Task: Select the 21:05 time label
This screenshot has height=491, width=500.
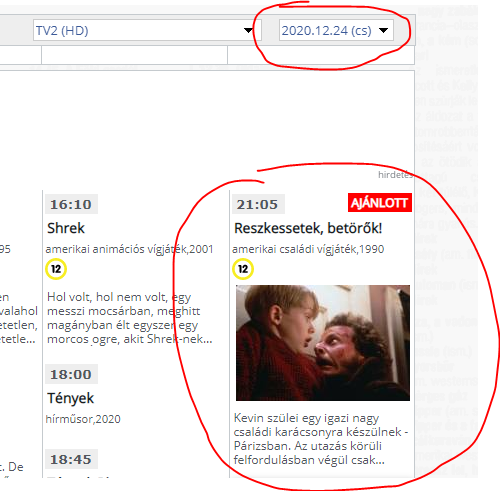Action: (x=258, y=204)
